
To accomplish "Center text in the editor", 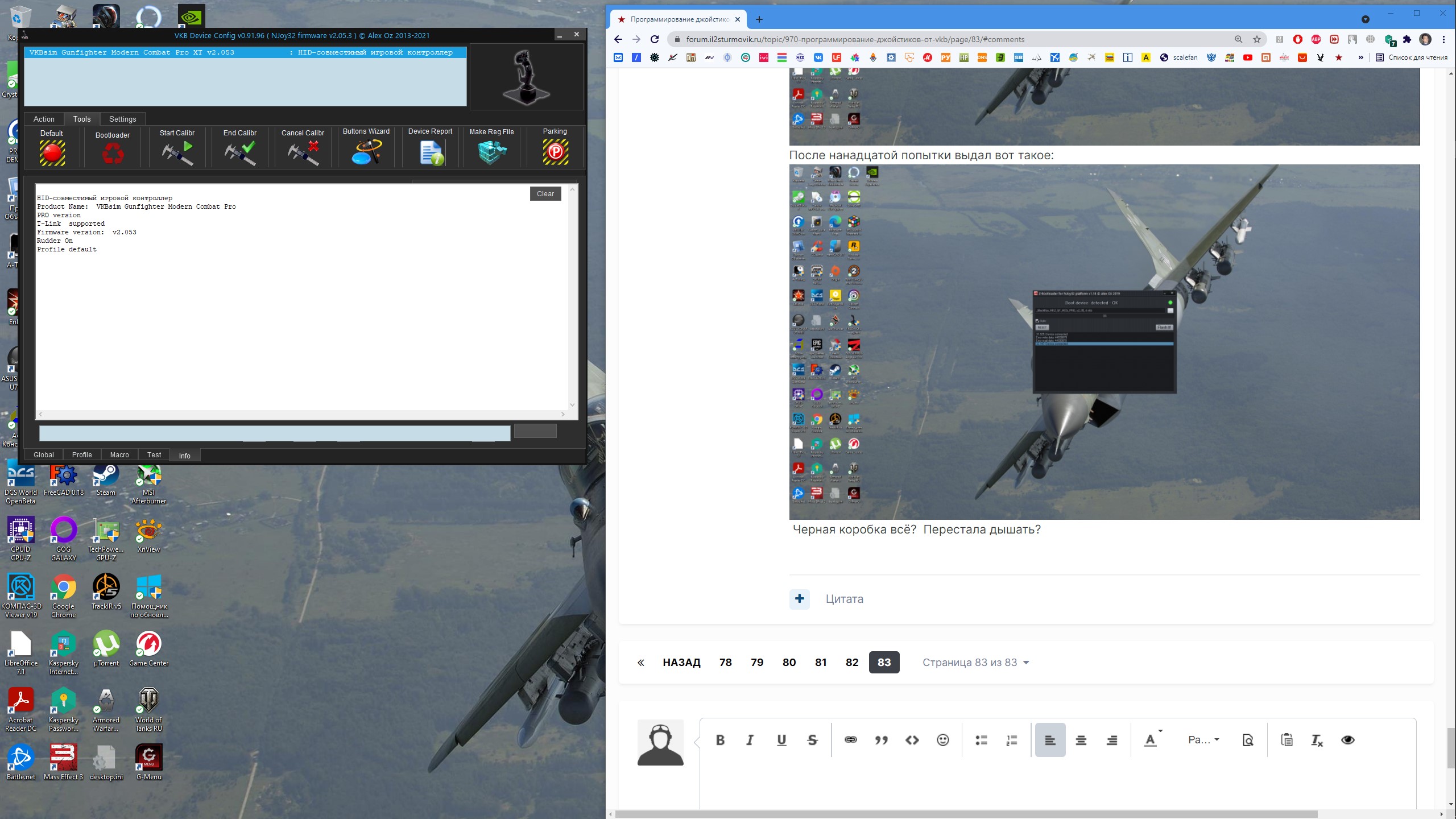I will coord(1081,740).
